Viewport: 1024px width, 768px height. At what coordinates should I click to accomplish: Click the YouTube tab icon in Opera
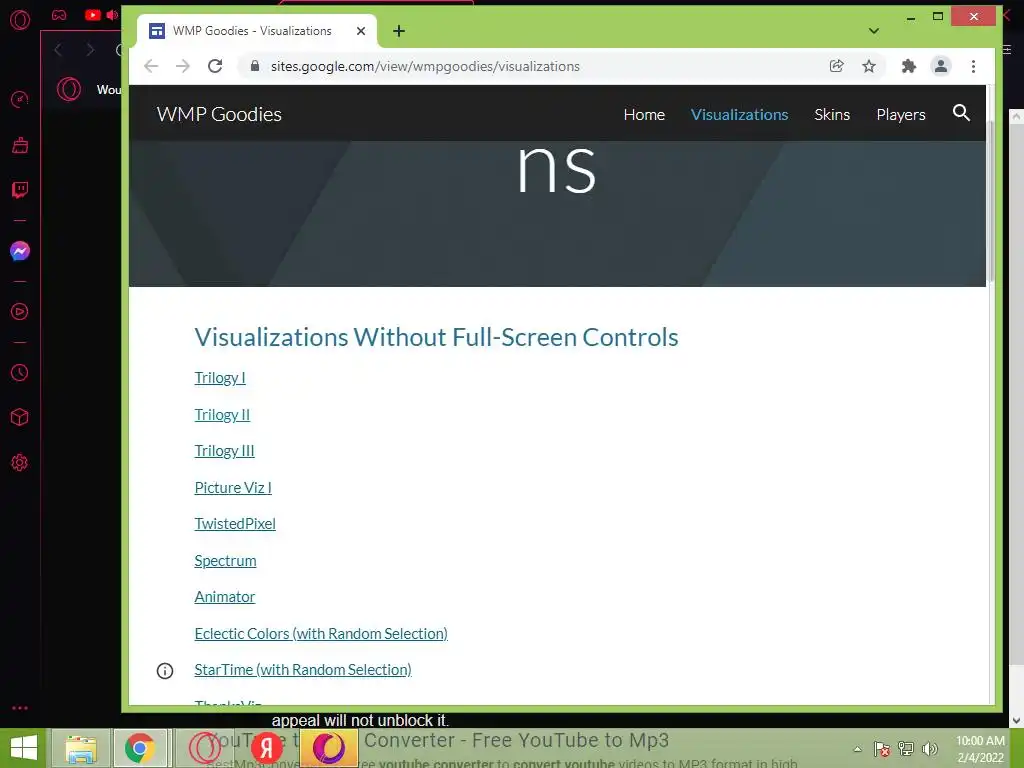tap(93, 14)
